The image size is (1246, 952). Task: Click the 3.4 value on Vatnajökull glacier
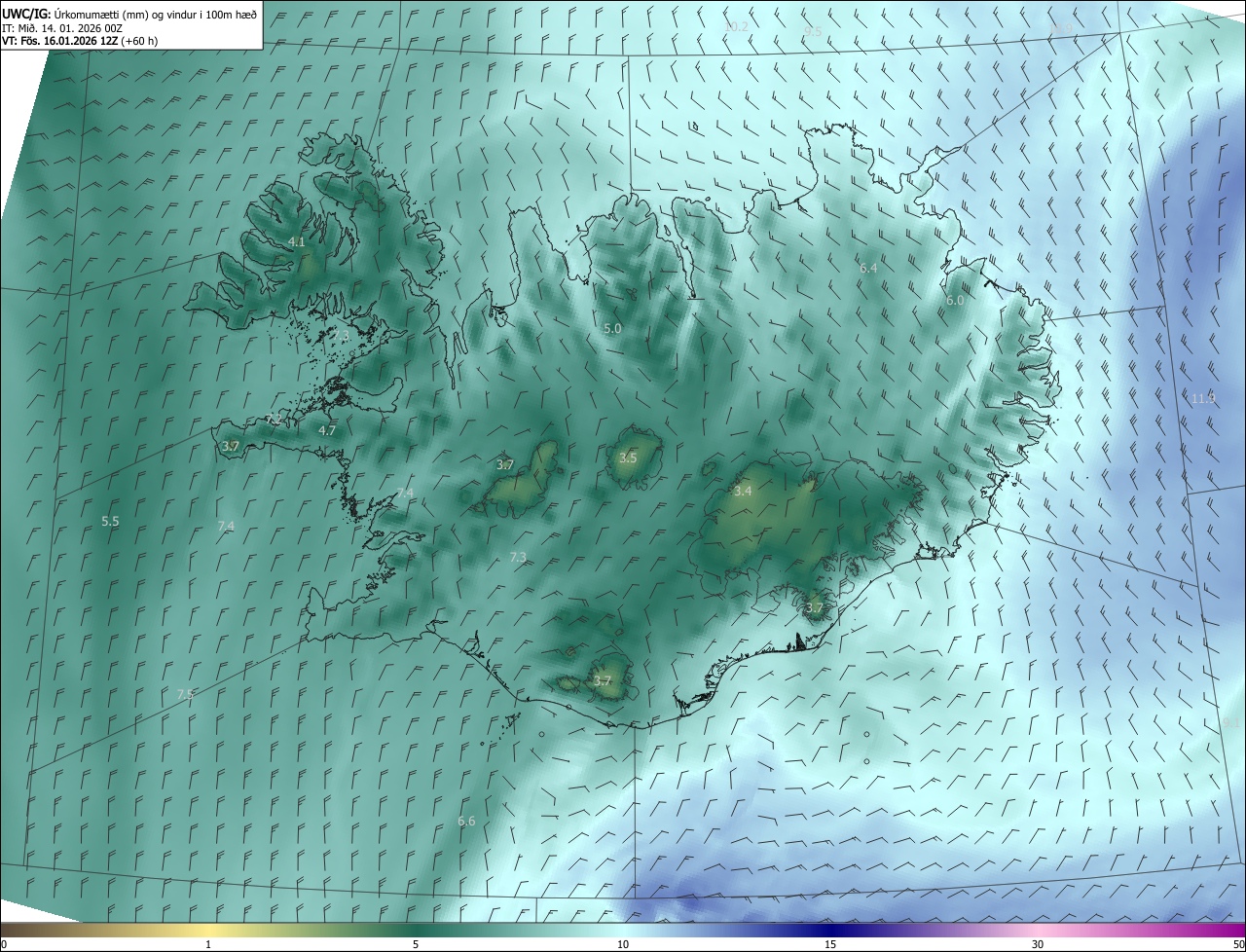coord(743,492)
